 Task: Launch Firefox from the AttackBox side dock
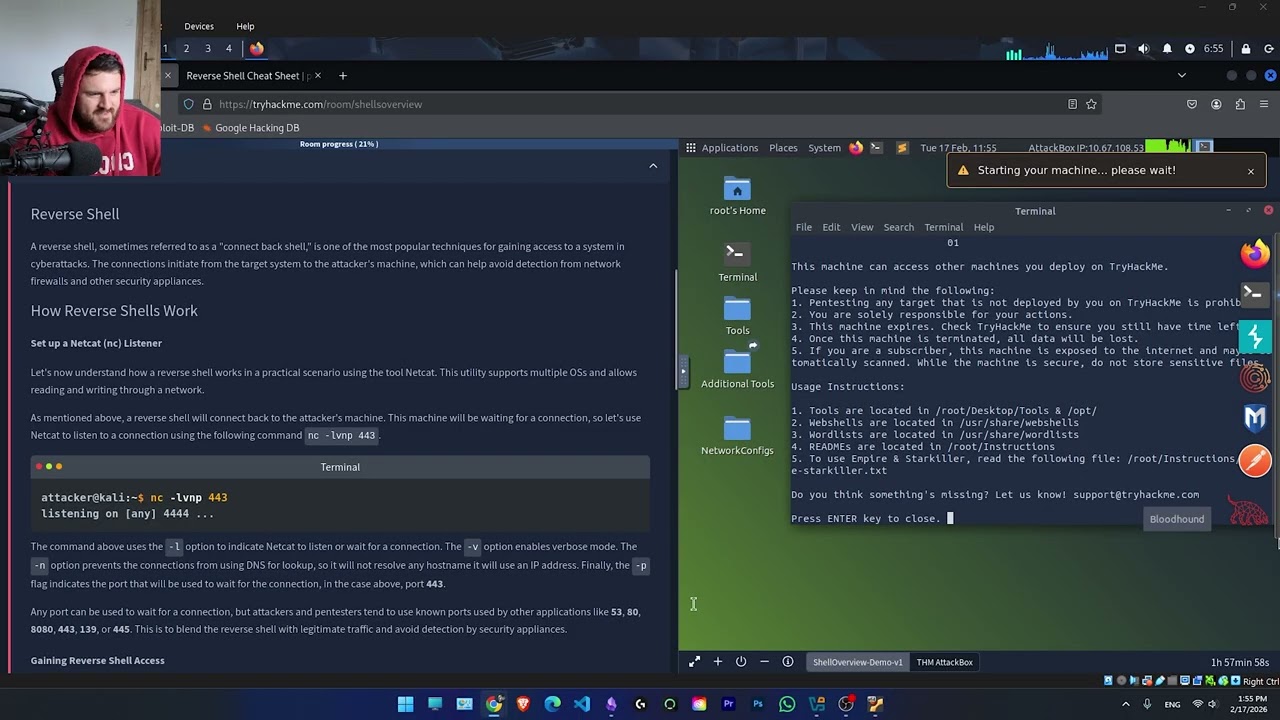1255,253
